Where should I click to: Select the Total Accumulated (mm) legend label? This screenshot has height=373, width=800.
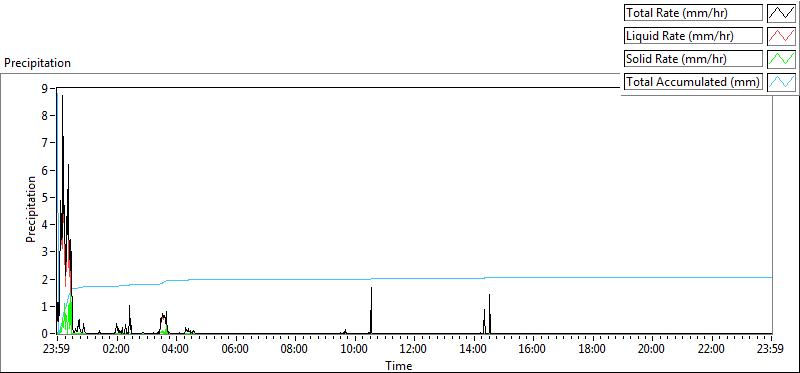(x=693, y=82)
